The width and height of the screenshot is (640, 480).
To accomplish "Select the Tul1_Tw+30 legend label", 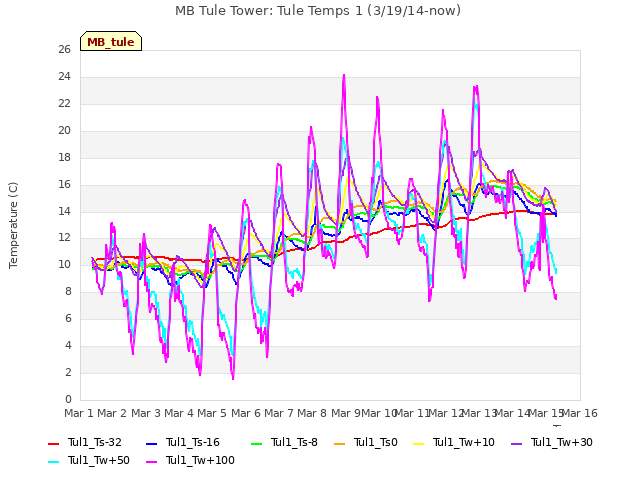I will [562, 442].
